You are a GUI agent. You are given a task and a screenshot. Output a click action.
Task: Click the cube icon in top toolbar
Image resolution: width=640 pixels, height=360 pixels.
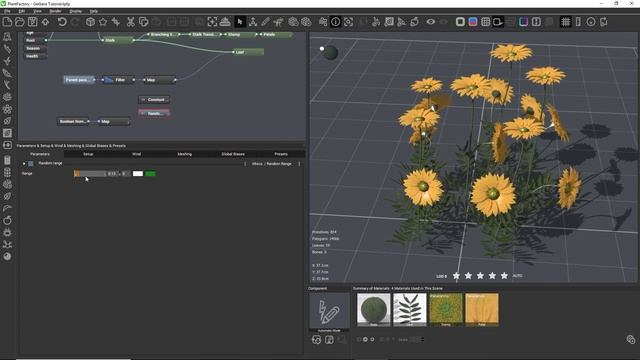pyautogui.click(x=90, y=22)
